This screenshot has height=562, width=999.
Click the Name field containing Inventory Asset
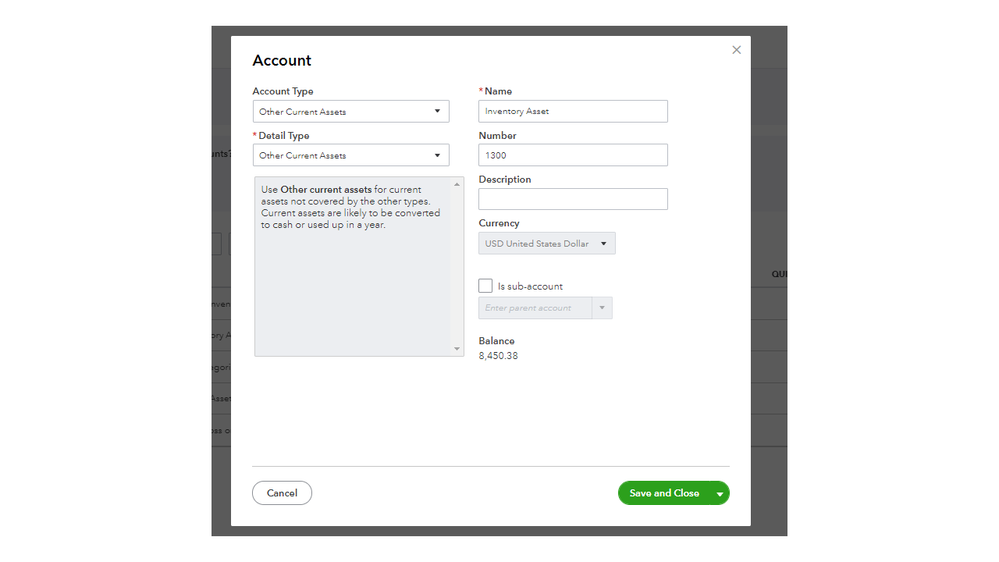(x=572, y=111)
